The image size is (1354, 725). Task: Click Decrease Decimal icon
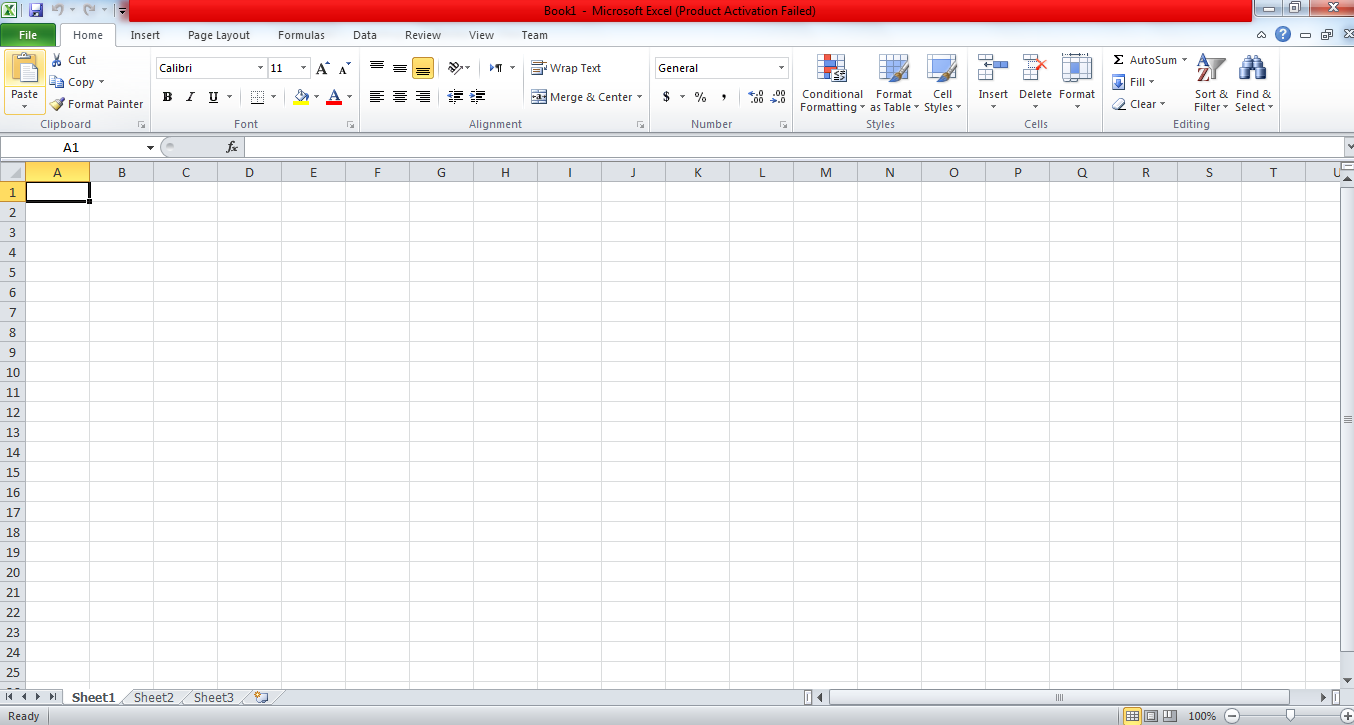click(779, 97)
